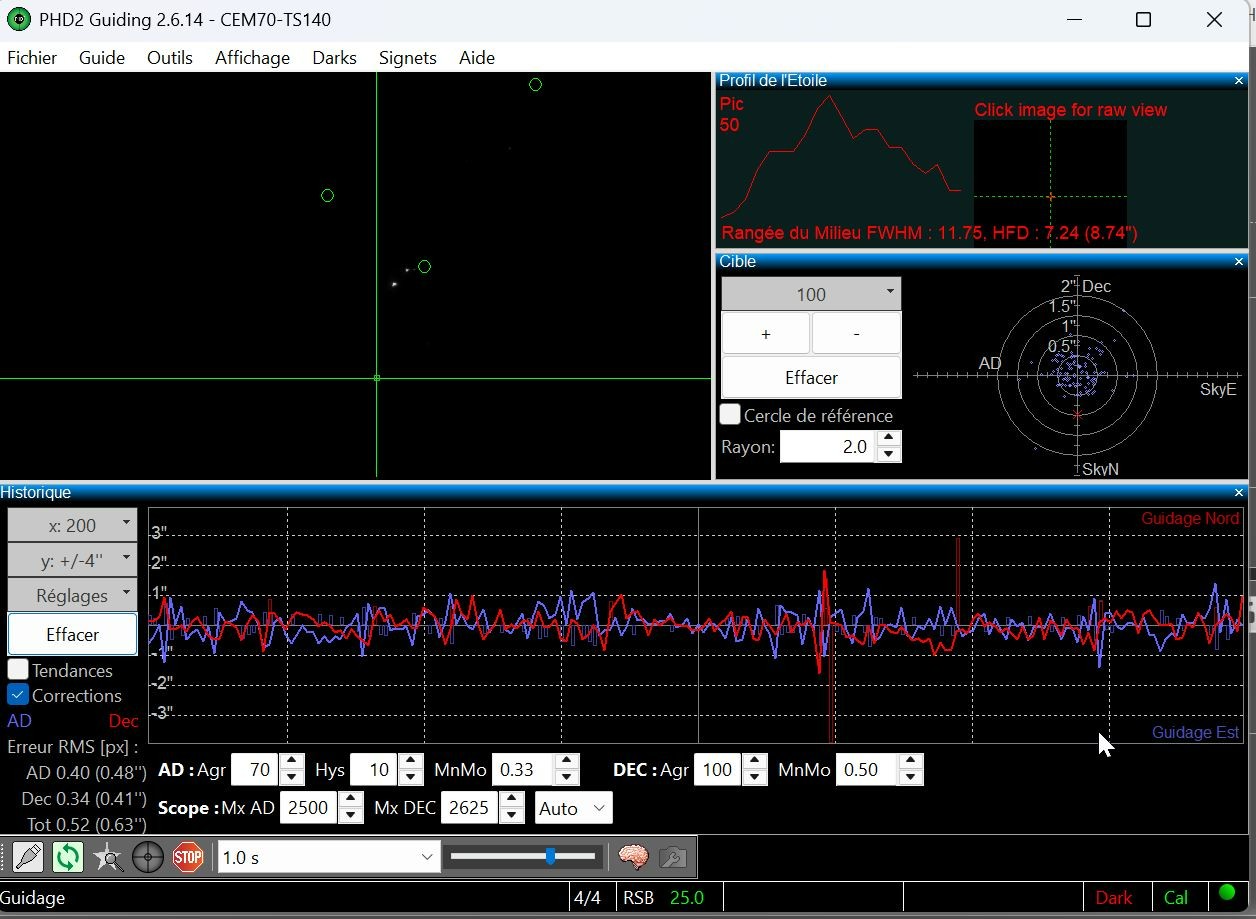Toggle Cercle de référence checkbox

pos(730,414)
